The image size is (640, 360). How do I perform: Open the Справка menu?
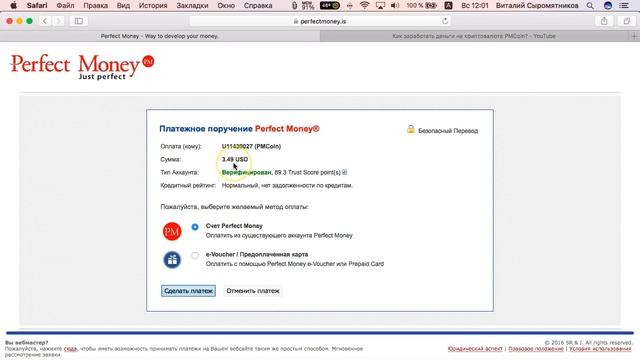258,6
